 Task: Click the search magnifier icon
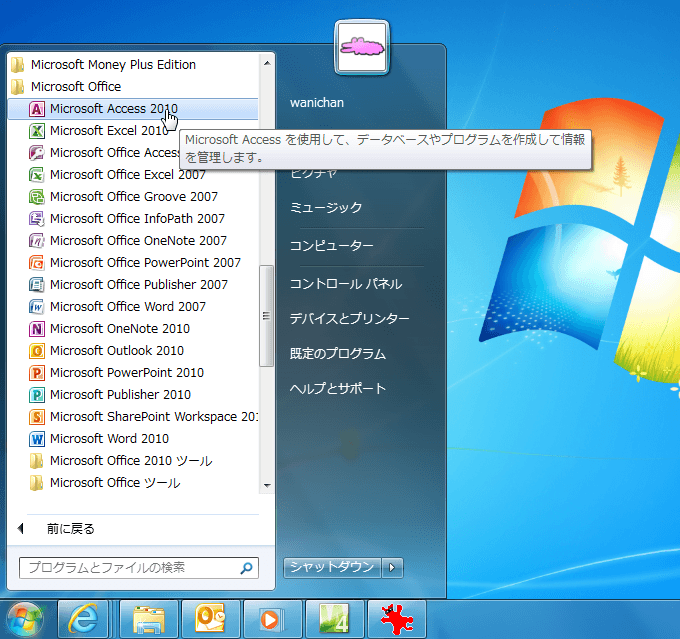(246, 568)
